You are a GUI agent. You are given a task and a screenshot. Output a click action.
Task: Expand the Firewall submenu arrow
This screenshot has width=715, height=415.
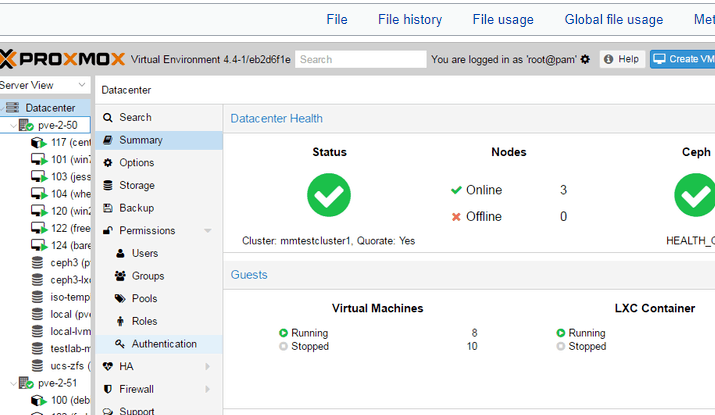click(x=207, y=389)
